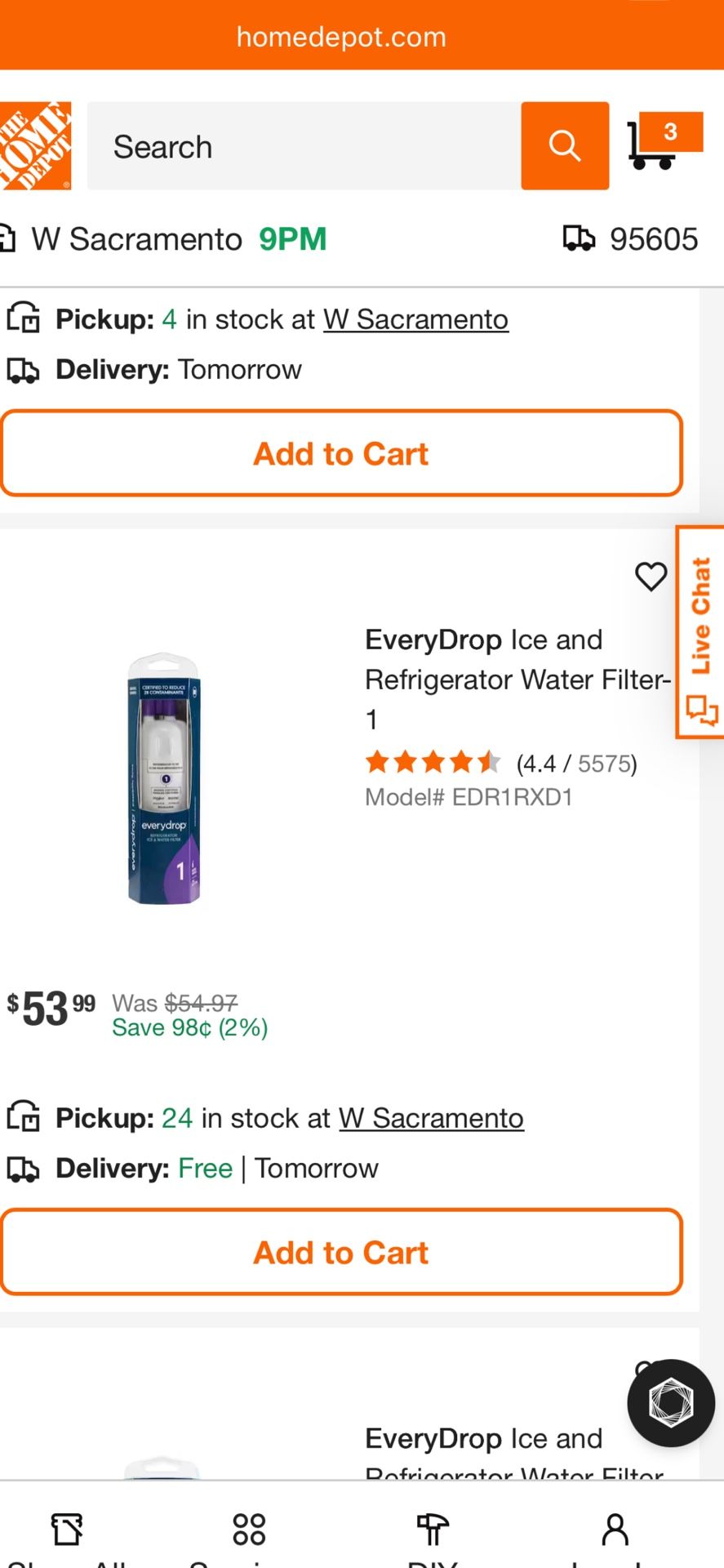Open the Home Depot home logo
Viewport: 724px width, 1568px height.
pyautogui.click(x=36, y=147)
